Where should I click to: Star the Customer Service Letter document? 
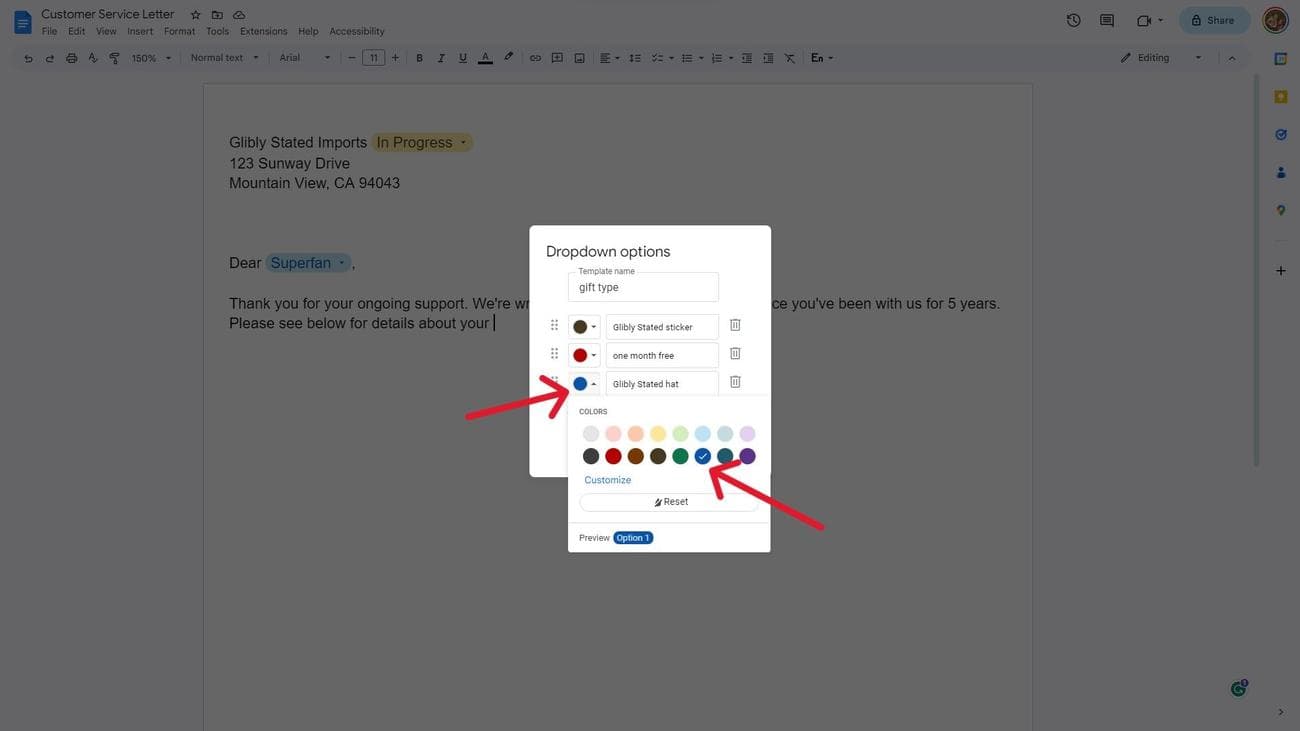[196, 15]
